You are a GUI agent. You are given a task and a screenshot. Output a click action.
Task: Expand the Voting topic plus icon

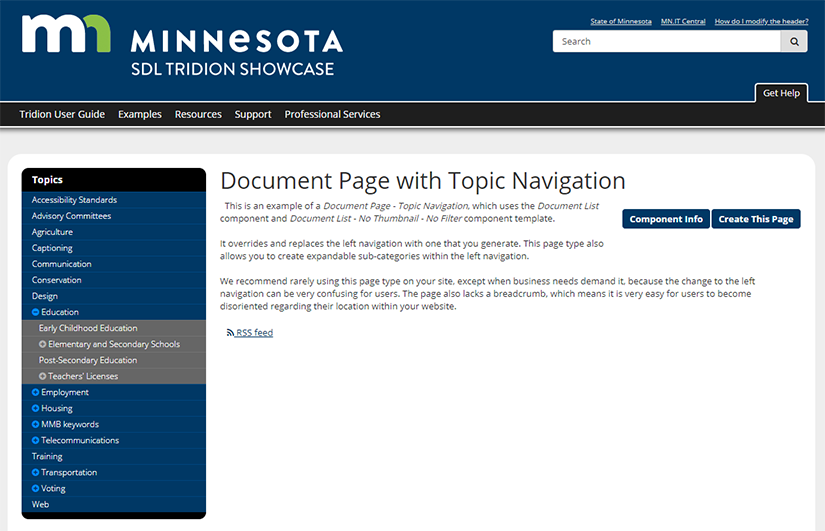click(x=36, y=488)
